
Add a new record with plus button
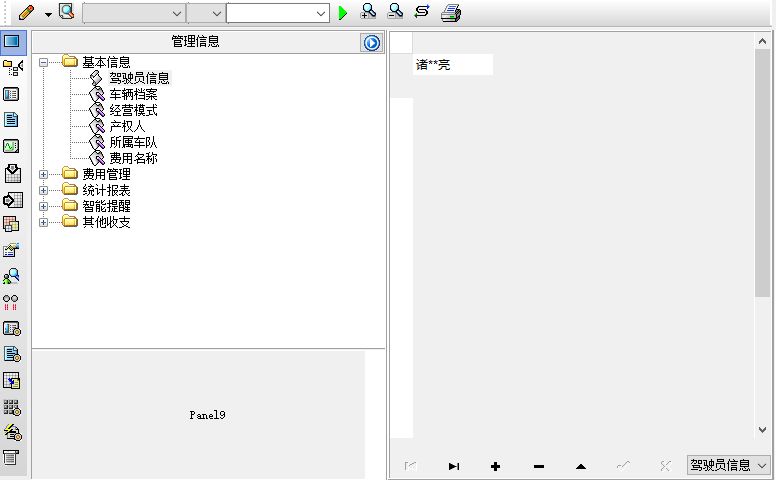(x=495, y=466)
